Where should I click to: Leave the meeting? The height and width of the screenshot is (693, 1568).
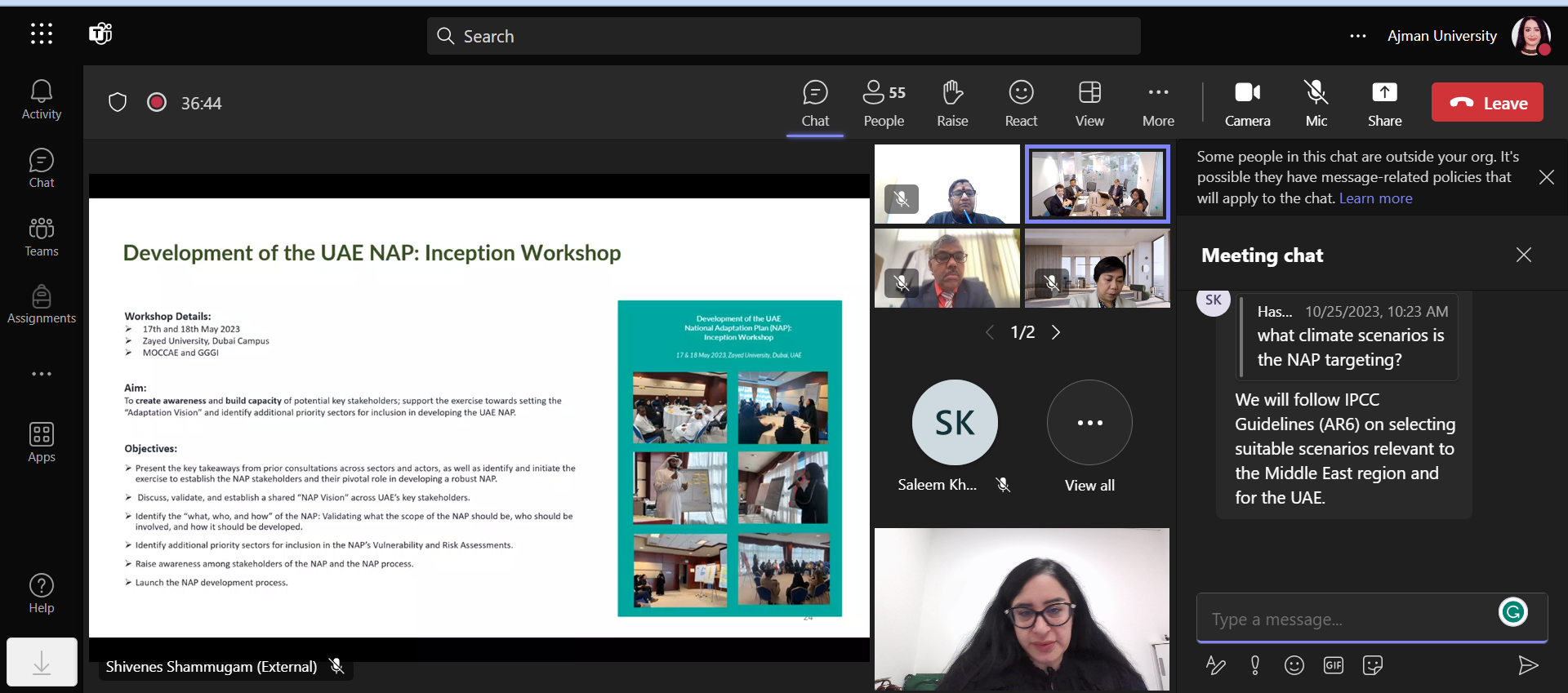click(x=1487, y=103)
